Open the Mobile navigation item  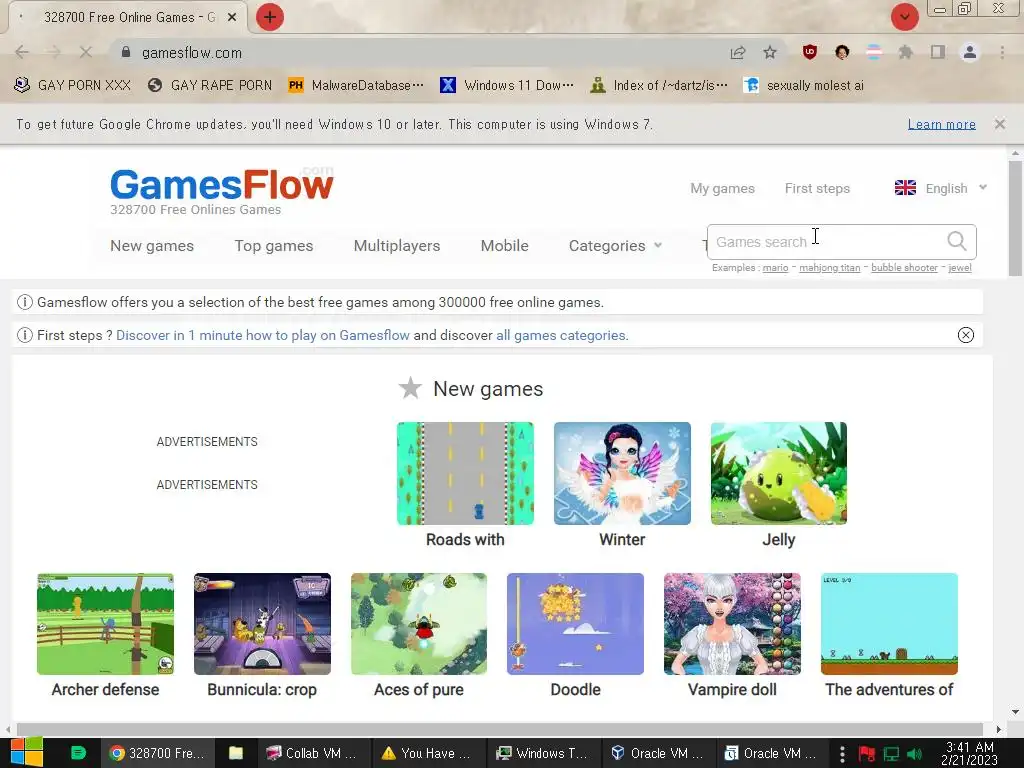tap(504, 246)
